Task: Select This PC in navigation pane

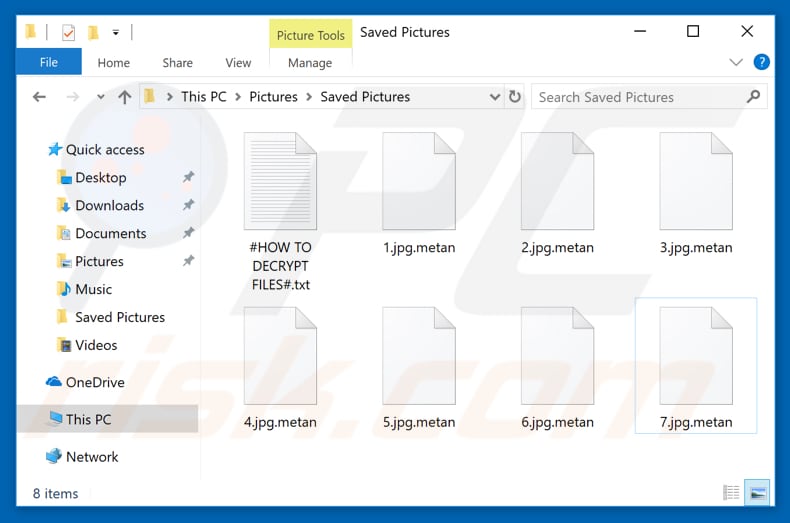Action: [x=108, y=419]
